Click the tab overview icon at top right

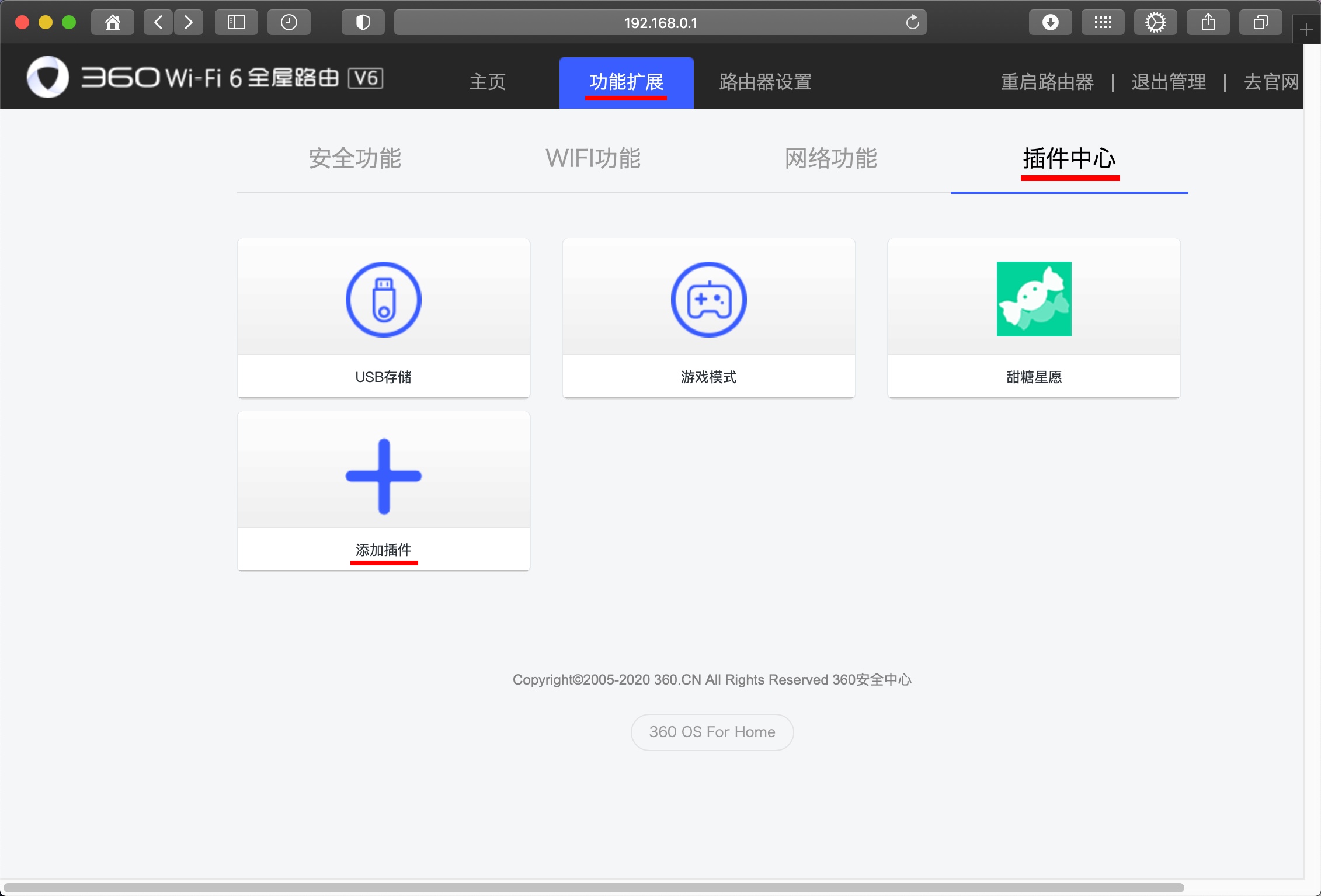click(1260, 22)
